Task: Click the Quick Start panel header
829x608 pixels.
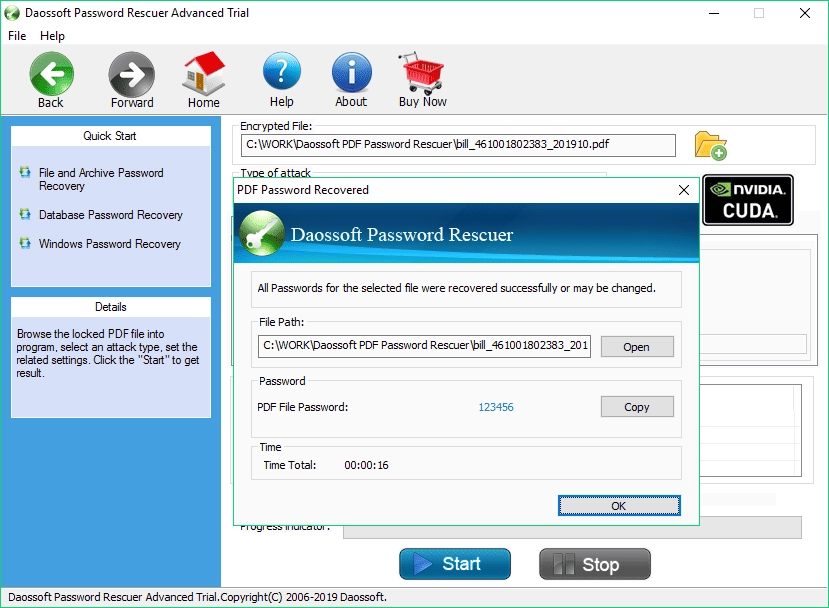Action: (110, 136)
